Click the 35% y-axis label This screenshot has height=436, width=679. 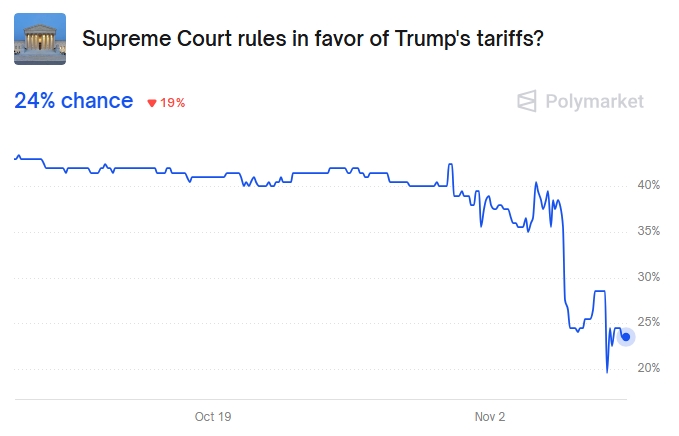coord(648,231)
